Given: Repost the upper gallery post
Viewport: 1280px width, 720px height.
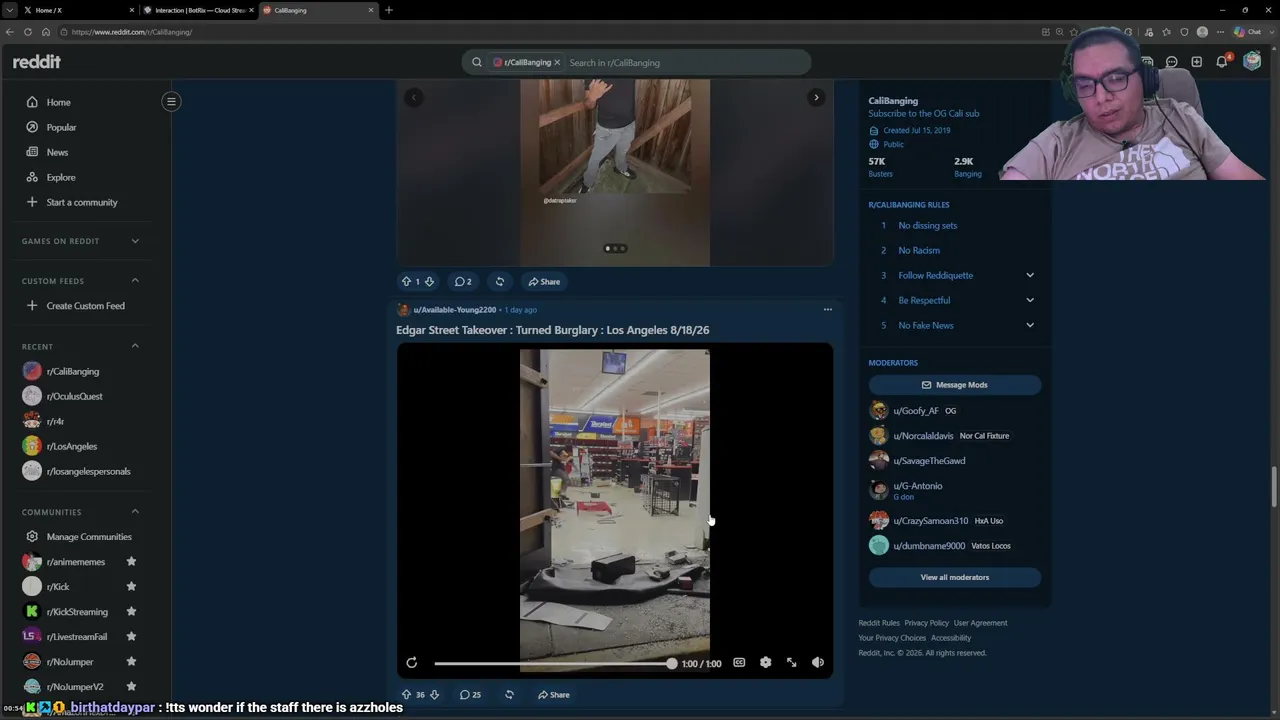Looking at the screenshot, I should pyautogui.click(x=500, y=281).
